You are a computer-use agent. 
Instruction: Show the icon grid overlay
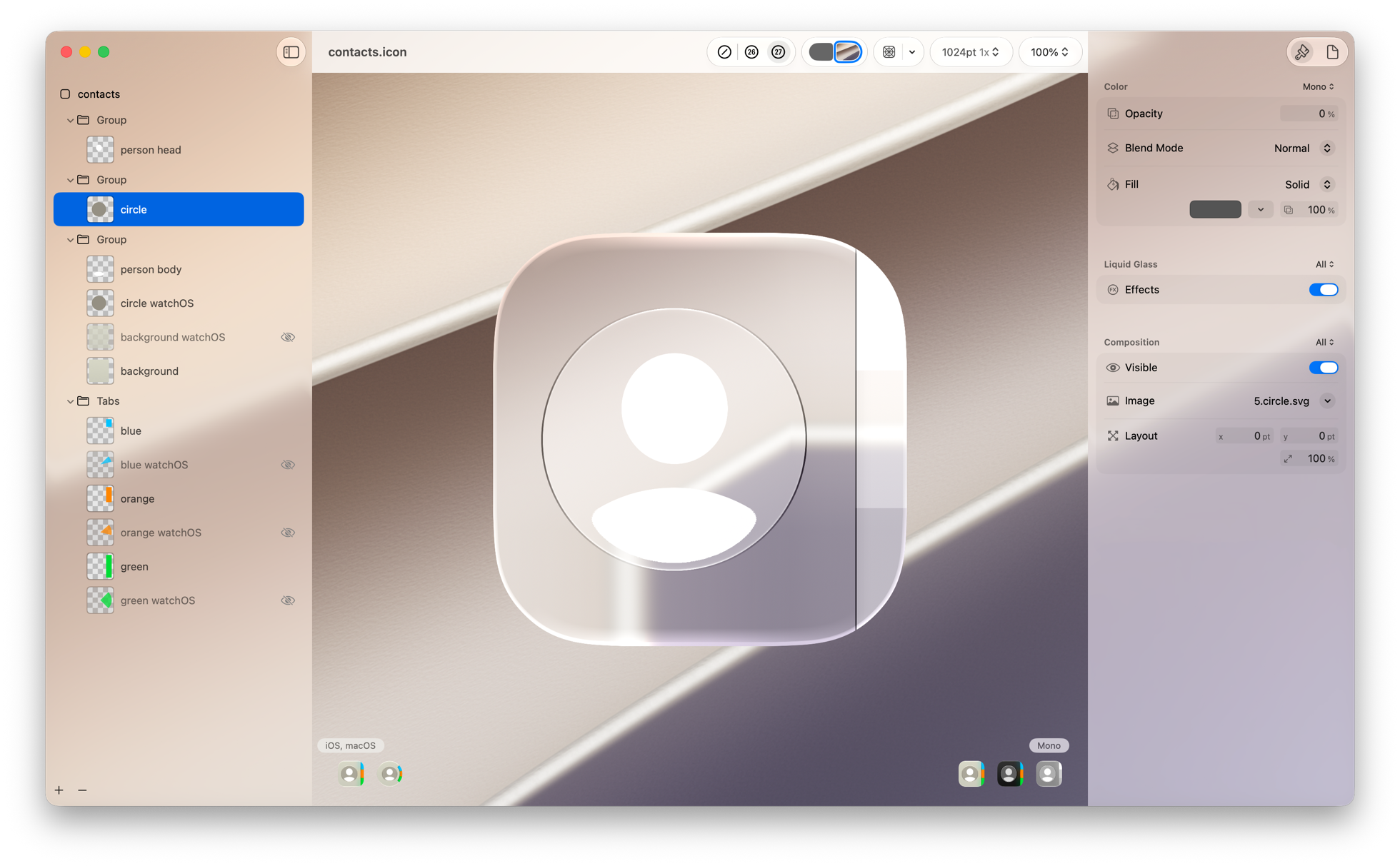pyautogui.click(x=889, y=52)
